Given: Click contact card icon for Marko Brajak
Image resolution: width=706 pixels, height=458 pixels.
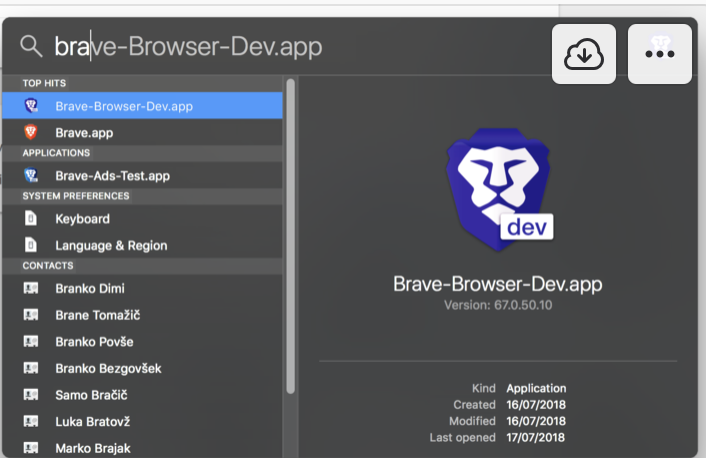Looking at the screenshot, I should [31, 448].
